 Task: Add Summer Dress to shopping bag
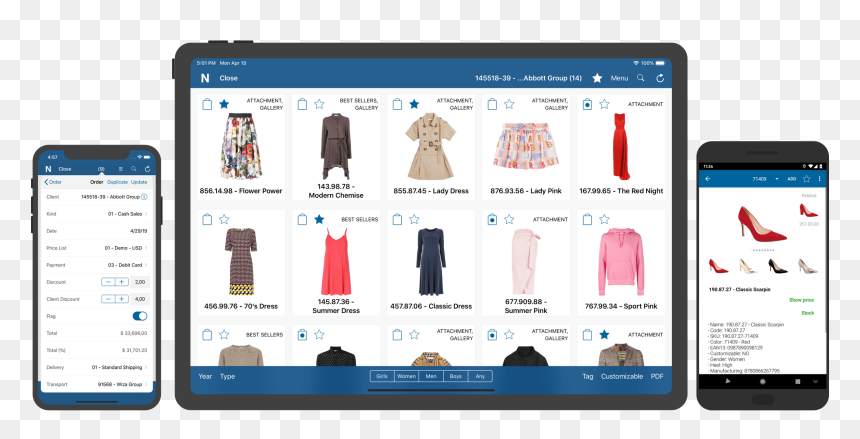[x=302, y=219]
